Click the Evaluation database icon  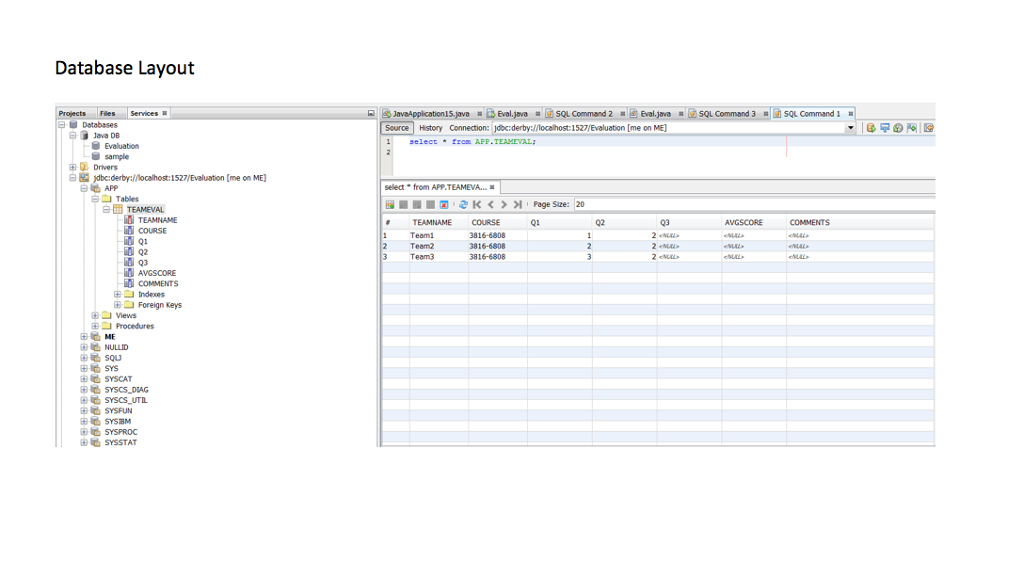[x=96, y=146]
